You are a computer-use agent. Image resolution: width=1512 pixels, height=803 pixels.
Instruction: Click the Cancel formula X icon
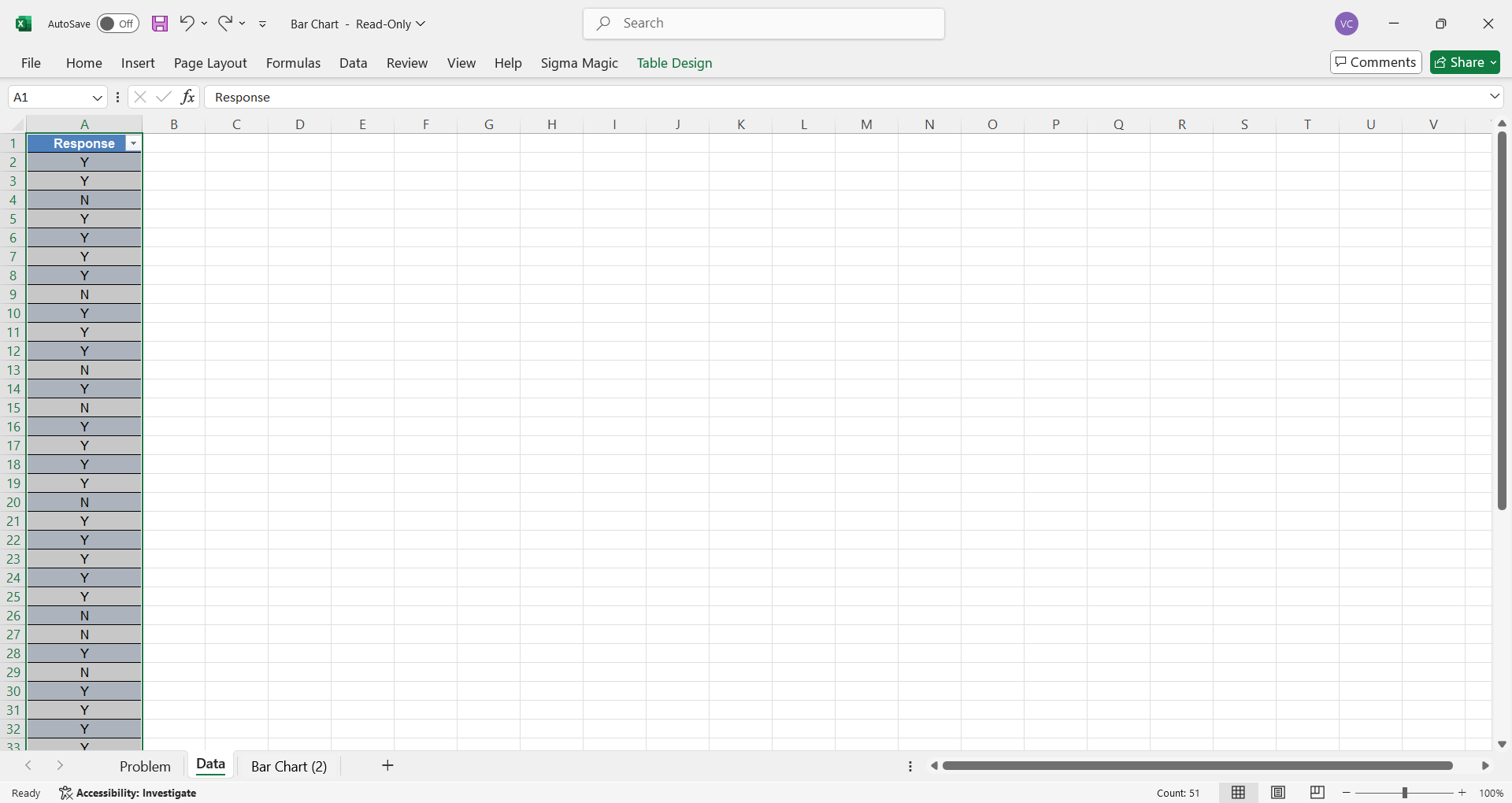140,97
